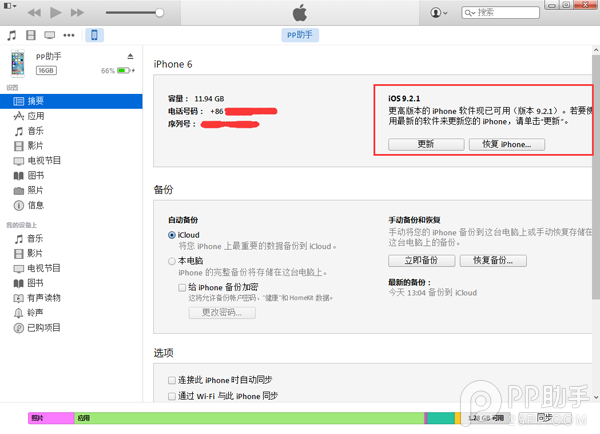Image resolution: width=600 pixels, height=434 pixels.
Task: Select the iPhone device icon
Action: click(94, 35)
